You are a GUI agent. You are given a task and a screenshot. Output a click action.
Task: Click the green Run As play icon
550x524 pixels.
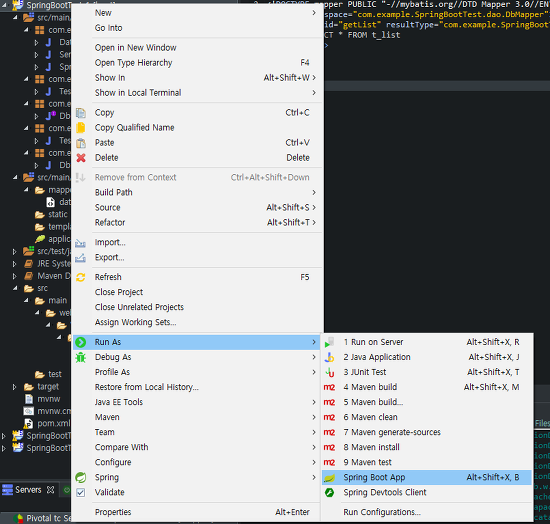coord(81,342)
